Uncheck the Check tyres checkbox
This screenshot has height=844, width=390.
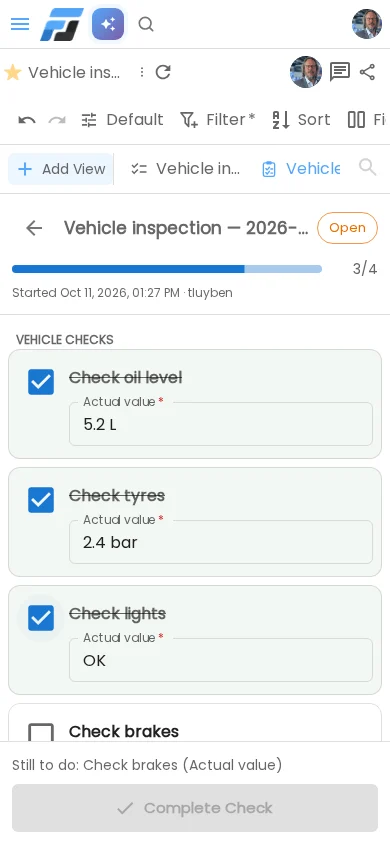tap(41, 500)
